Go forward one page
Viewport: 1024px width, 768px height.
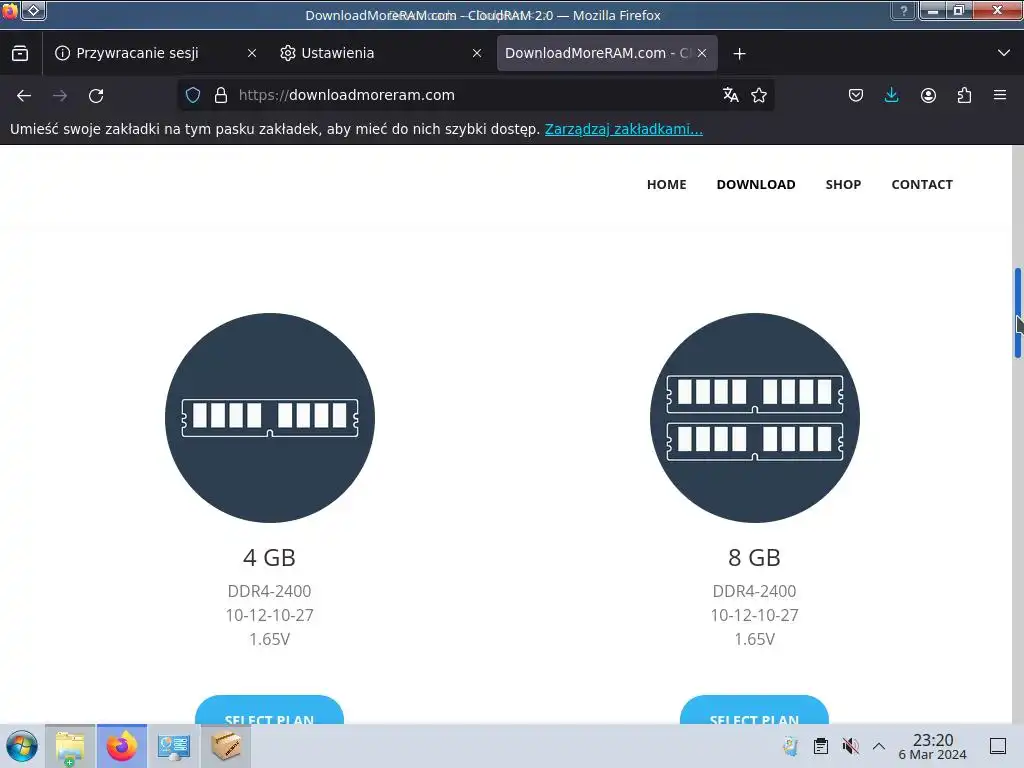60,95
